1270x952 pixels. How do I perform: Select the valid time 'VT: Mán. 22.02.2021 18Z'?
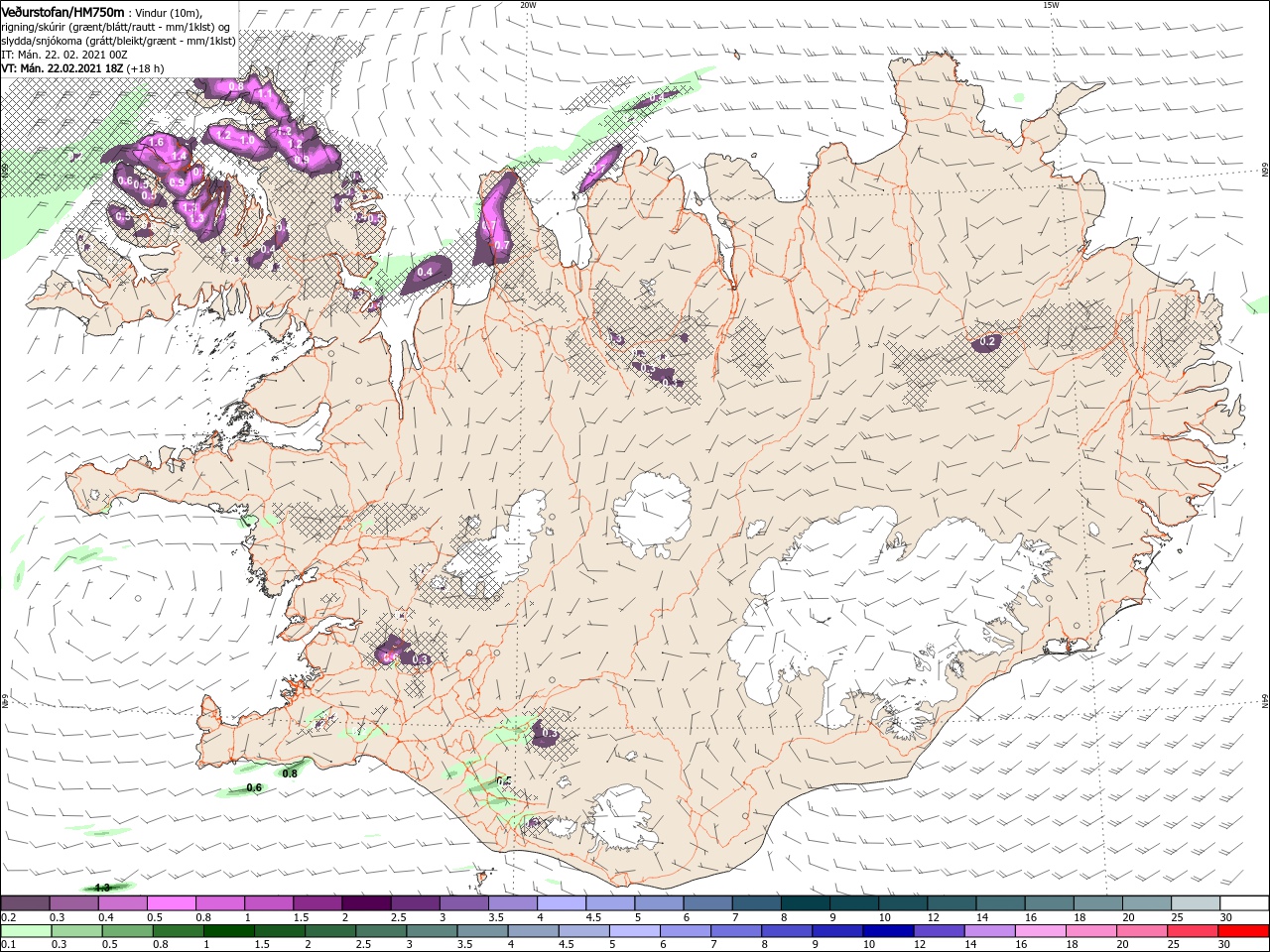click(x=63, y=68)
